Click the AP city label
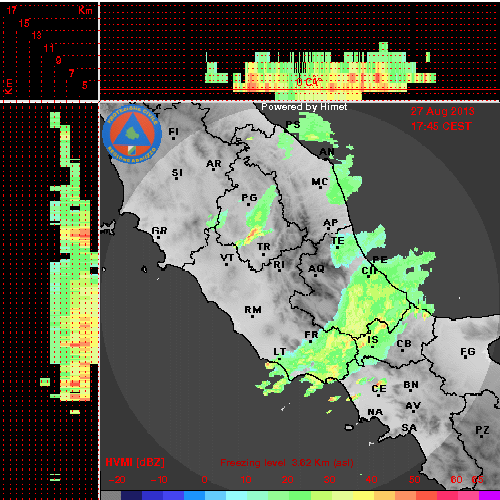The width and height of the screenshot is (500, 500). [x=330, y=223]
